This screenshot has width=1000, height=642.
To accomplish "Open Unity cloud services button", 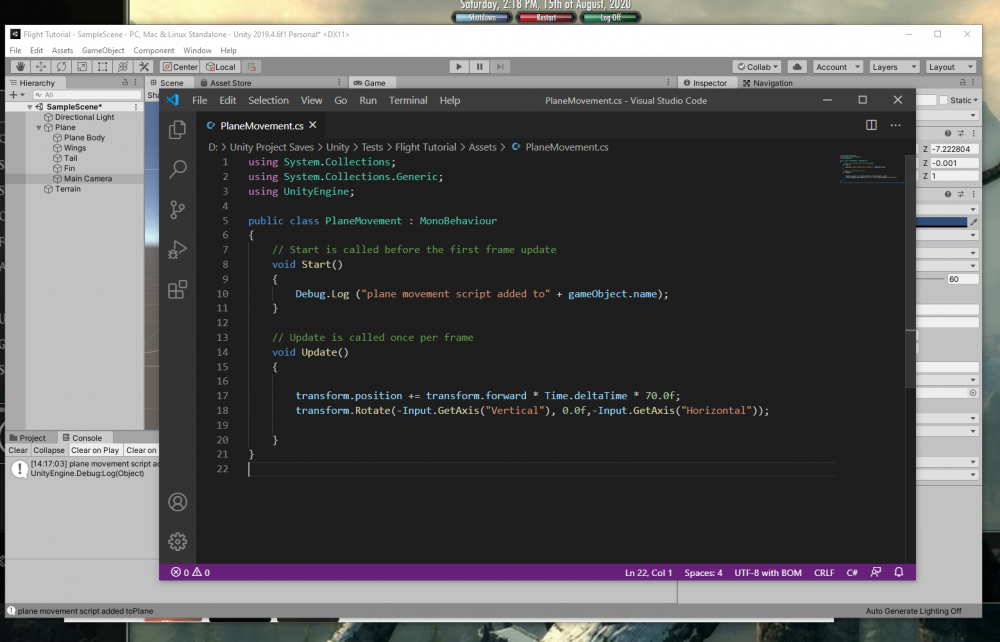I will [x=797, y=66].
